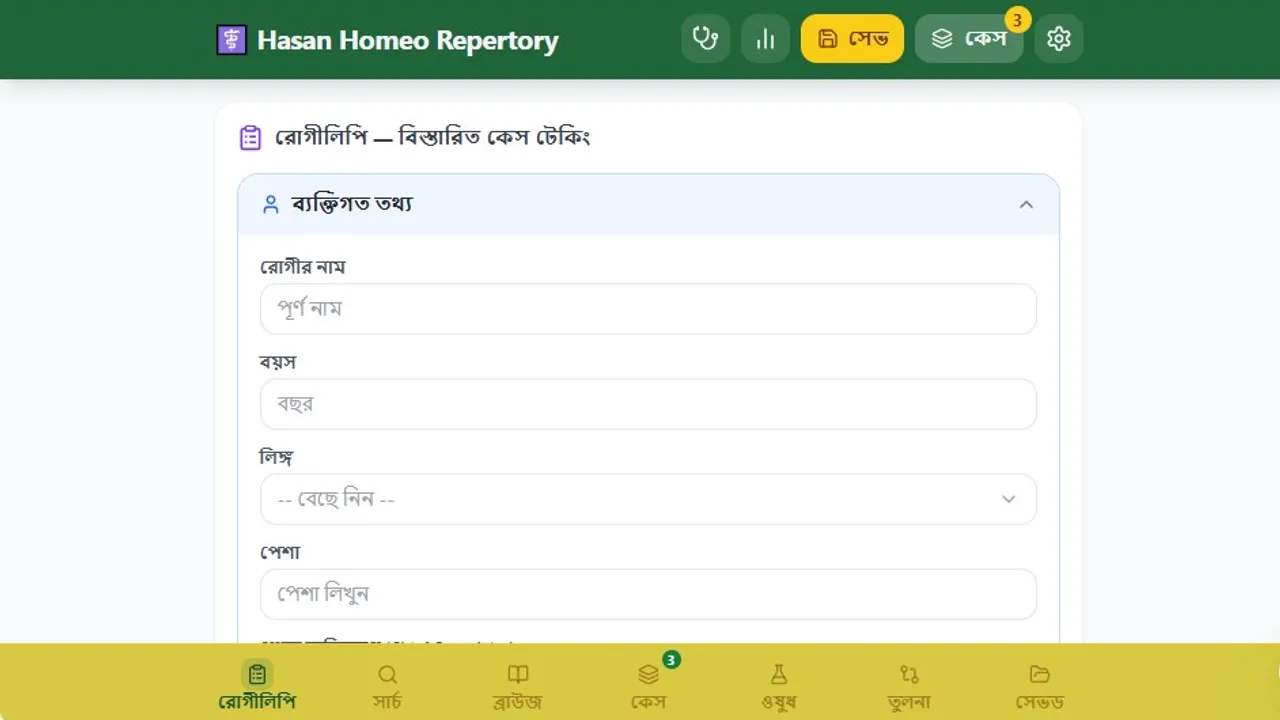This screenshot has width=1280, height=720.
Task: Collapse the ব্যক্তিগত তথ্য section chevron
Action: pos(1025,204)
